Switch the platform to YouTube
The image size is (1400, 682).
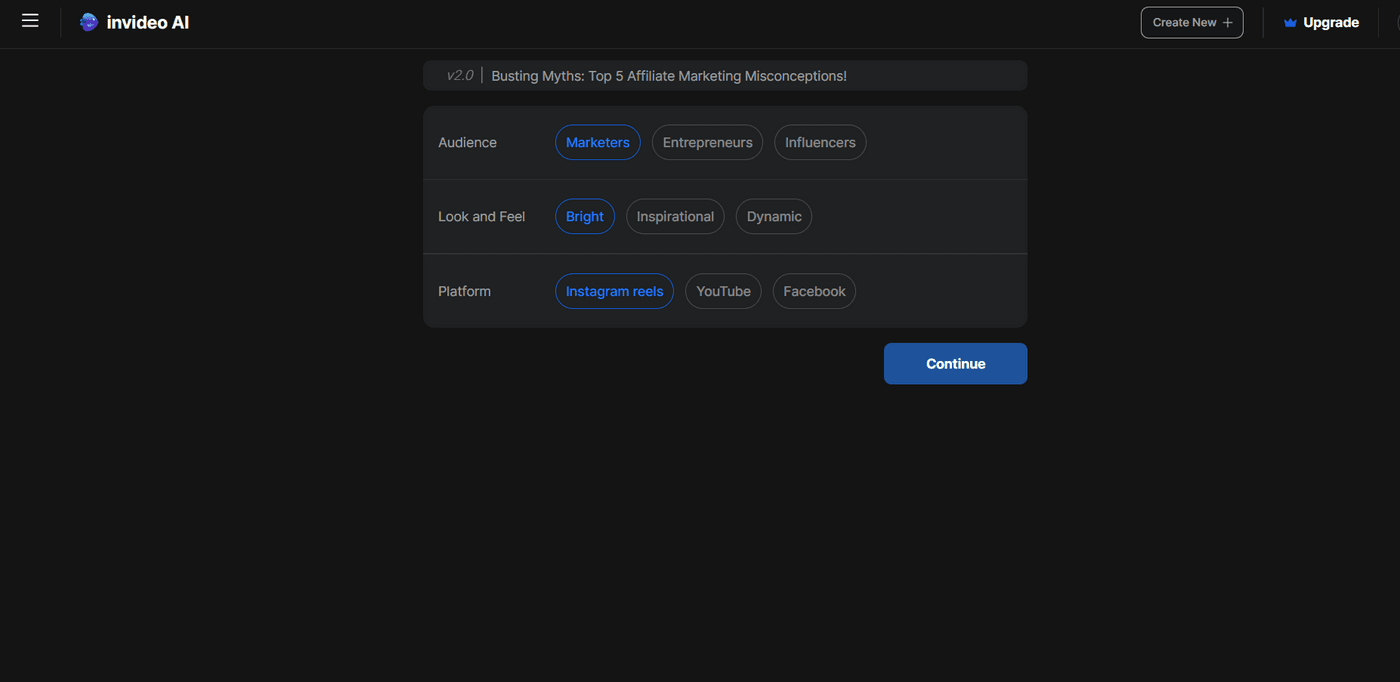click(x=723, y=291)
